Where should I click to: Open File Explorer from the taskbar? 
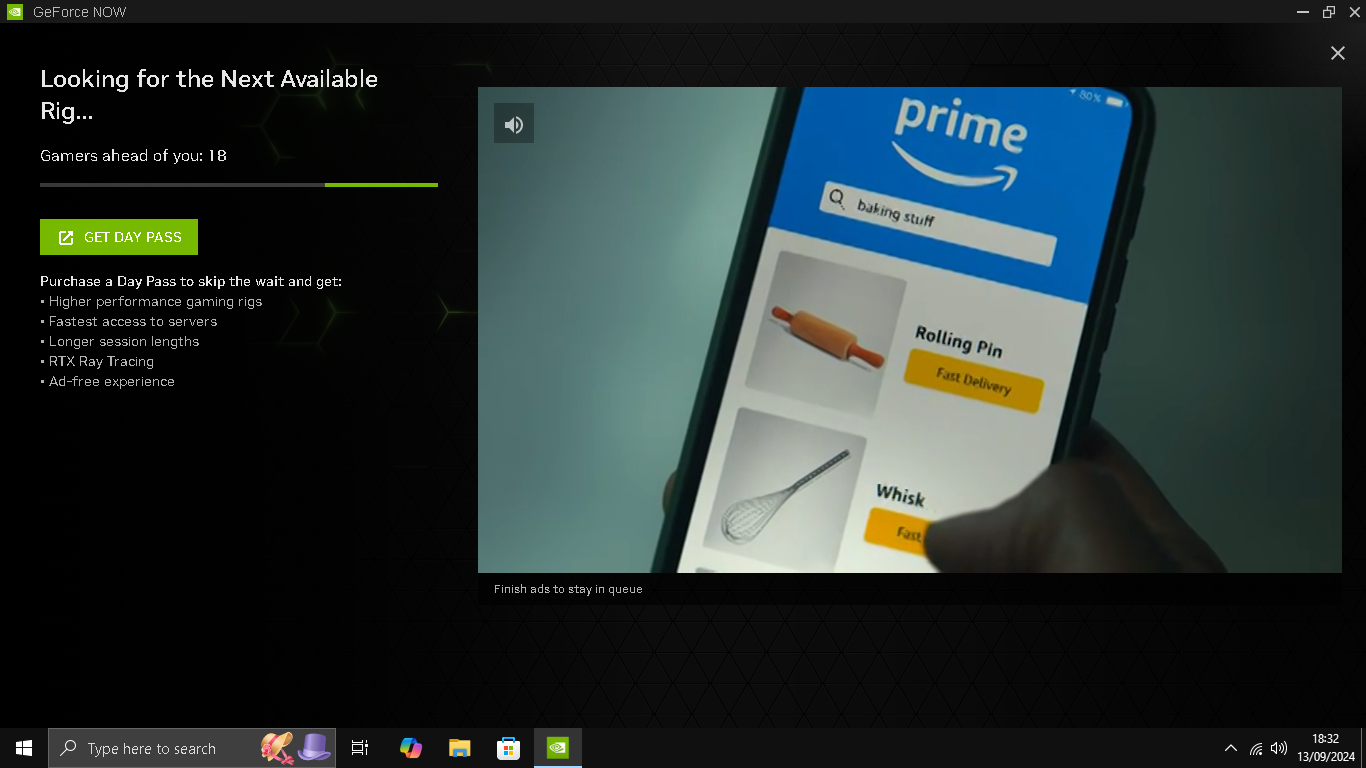click(460, 748)
